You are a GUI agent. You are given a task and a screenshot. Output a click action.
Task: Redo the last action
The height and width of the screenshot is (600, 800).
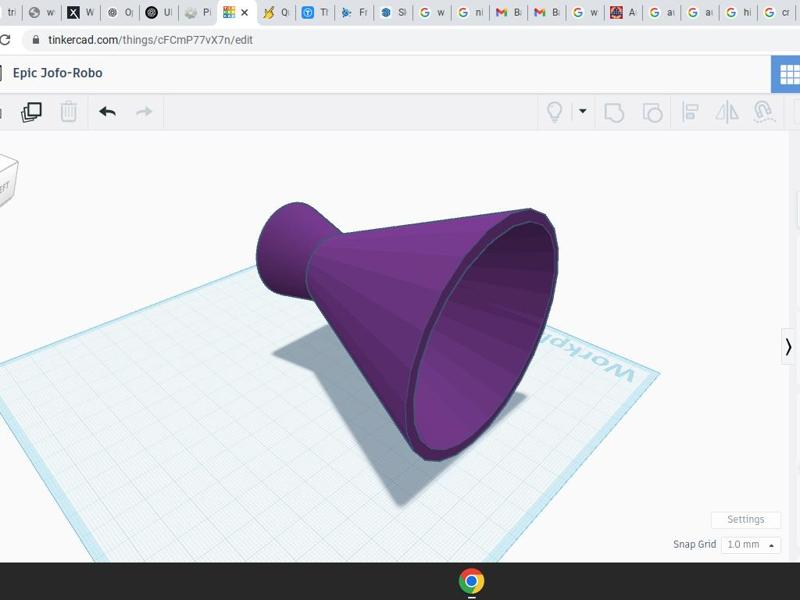[x=143, y=112]
